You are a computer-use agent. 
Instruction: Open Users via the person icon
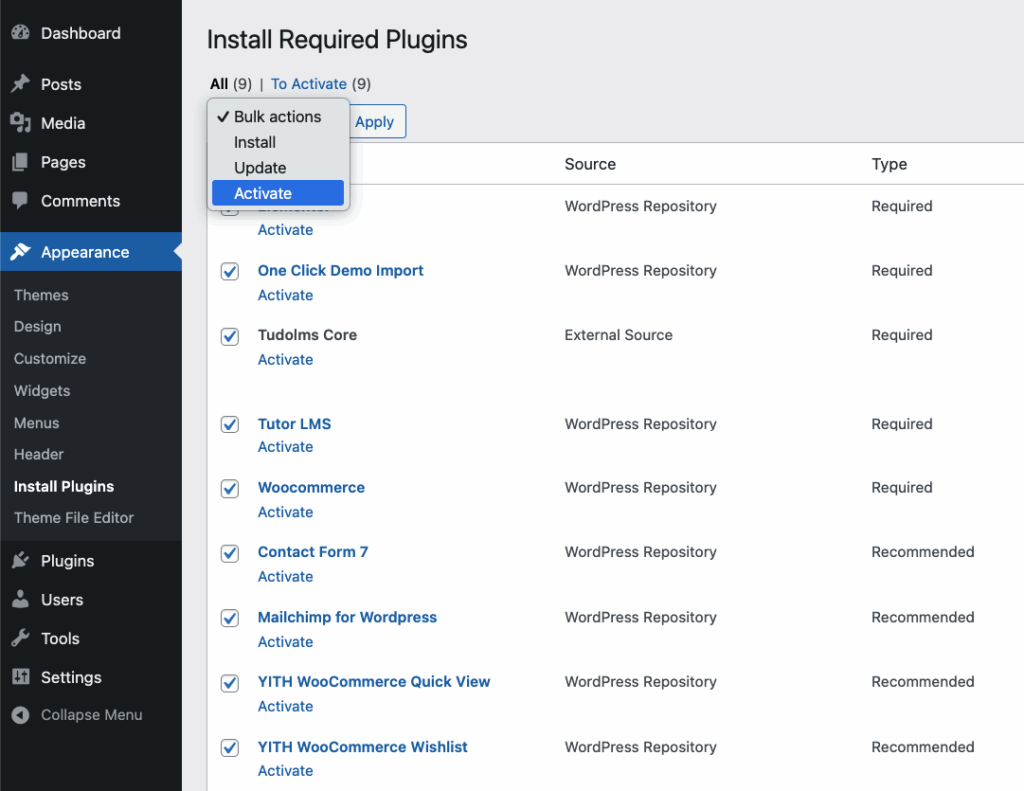[20, 600]
